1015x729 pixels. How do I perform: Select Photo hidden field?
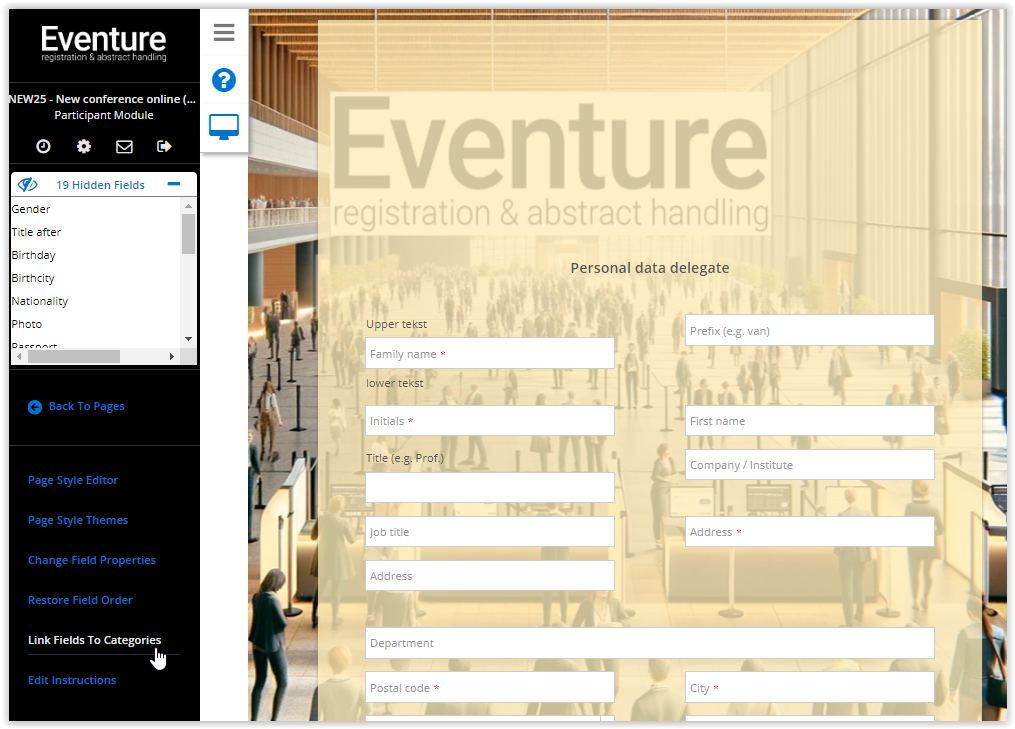(27, 324)
